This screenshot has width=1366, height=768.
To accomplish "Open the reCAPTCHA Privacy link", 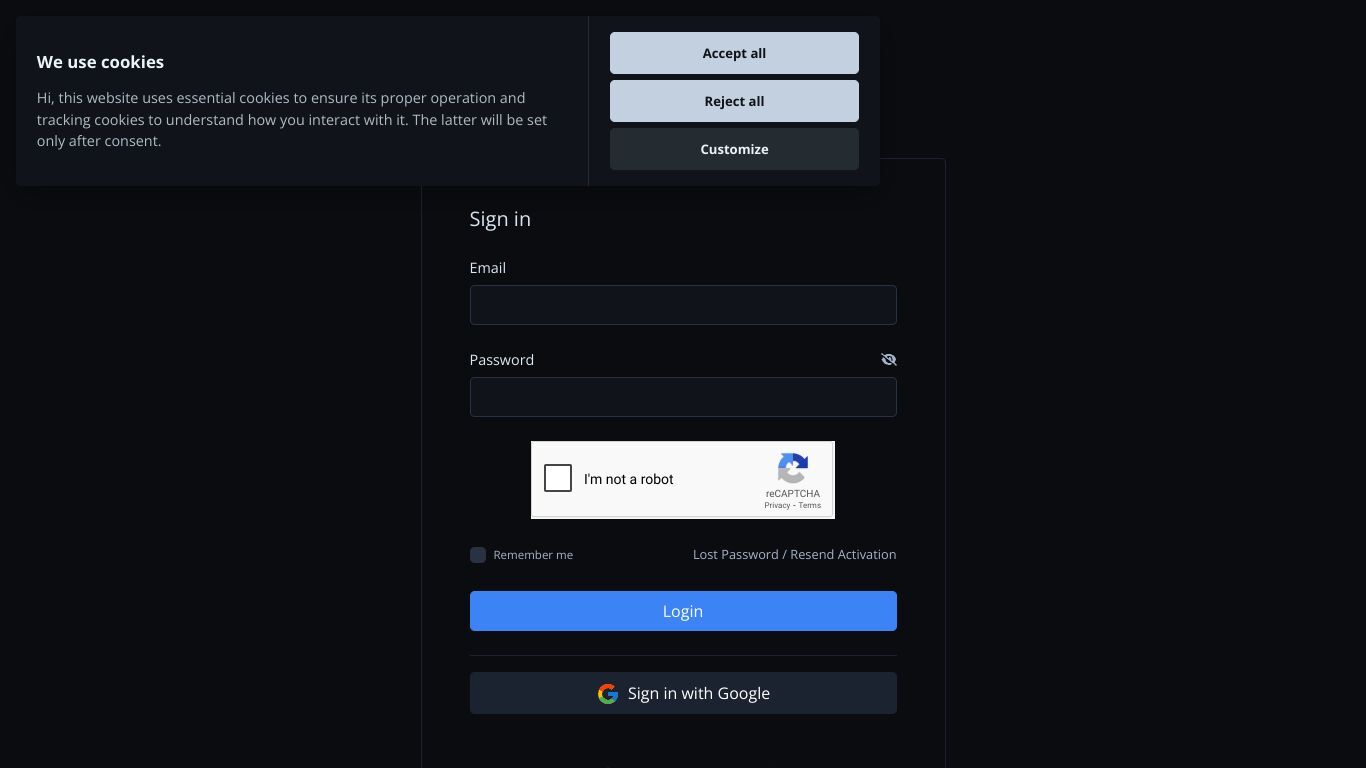I will pos(777,505).
